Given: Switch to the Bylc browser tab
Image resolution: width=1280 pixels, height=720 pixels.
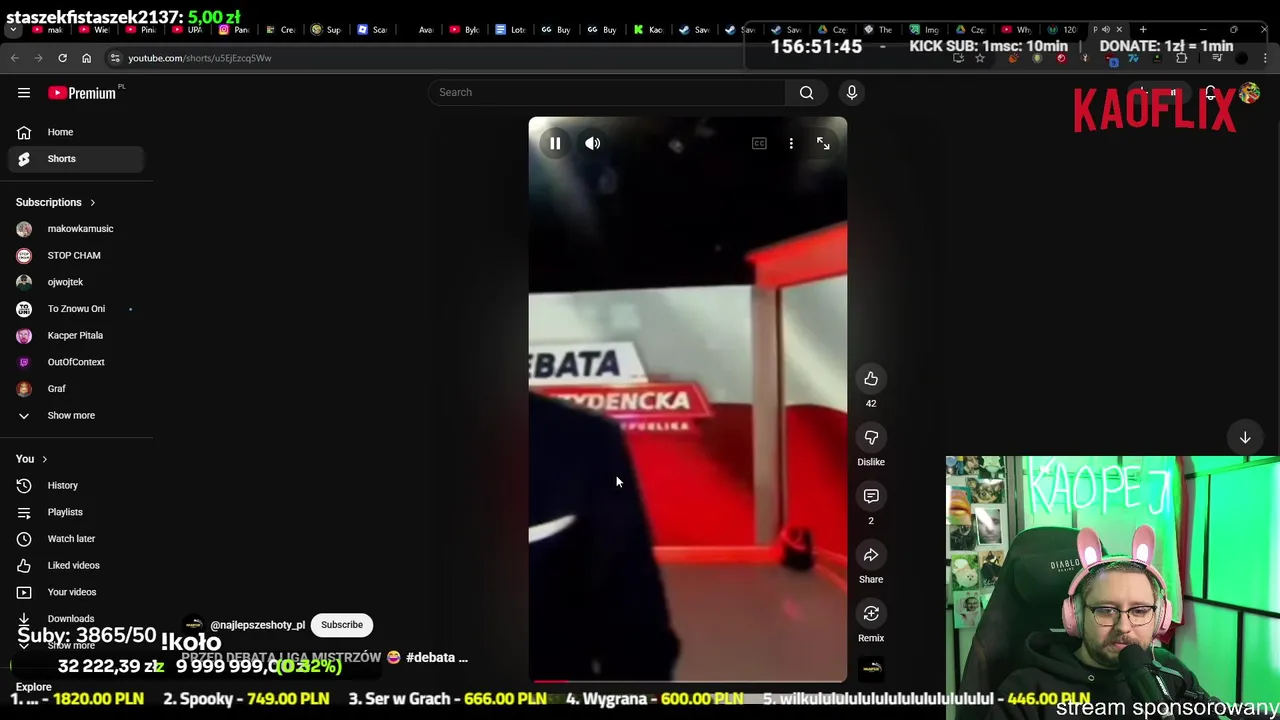Looking at the screenshot, I should click(464, 29).
